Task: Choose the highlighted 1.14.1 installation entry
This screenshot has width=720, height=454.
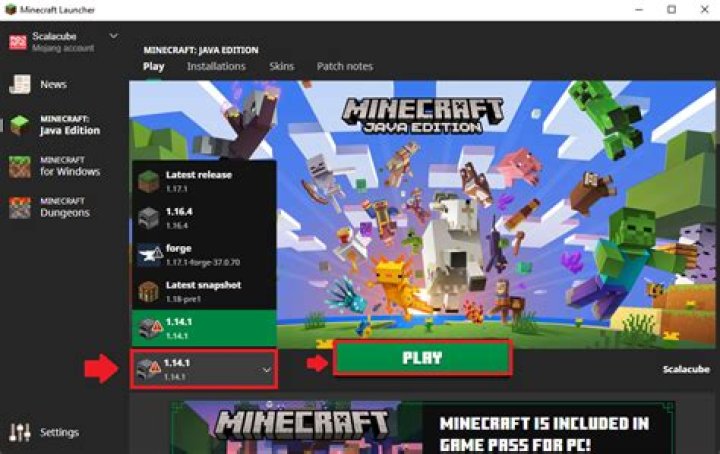Action: pos(204,328)
